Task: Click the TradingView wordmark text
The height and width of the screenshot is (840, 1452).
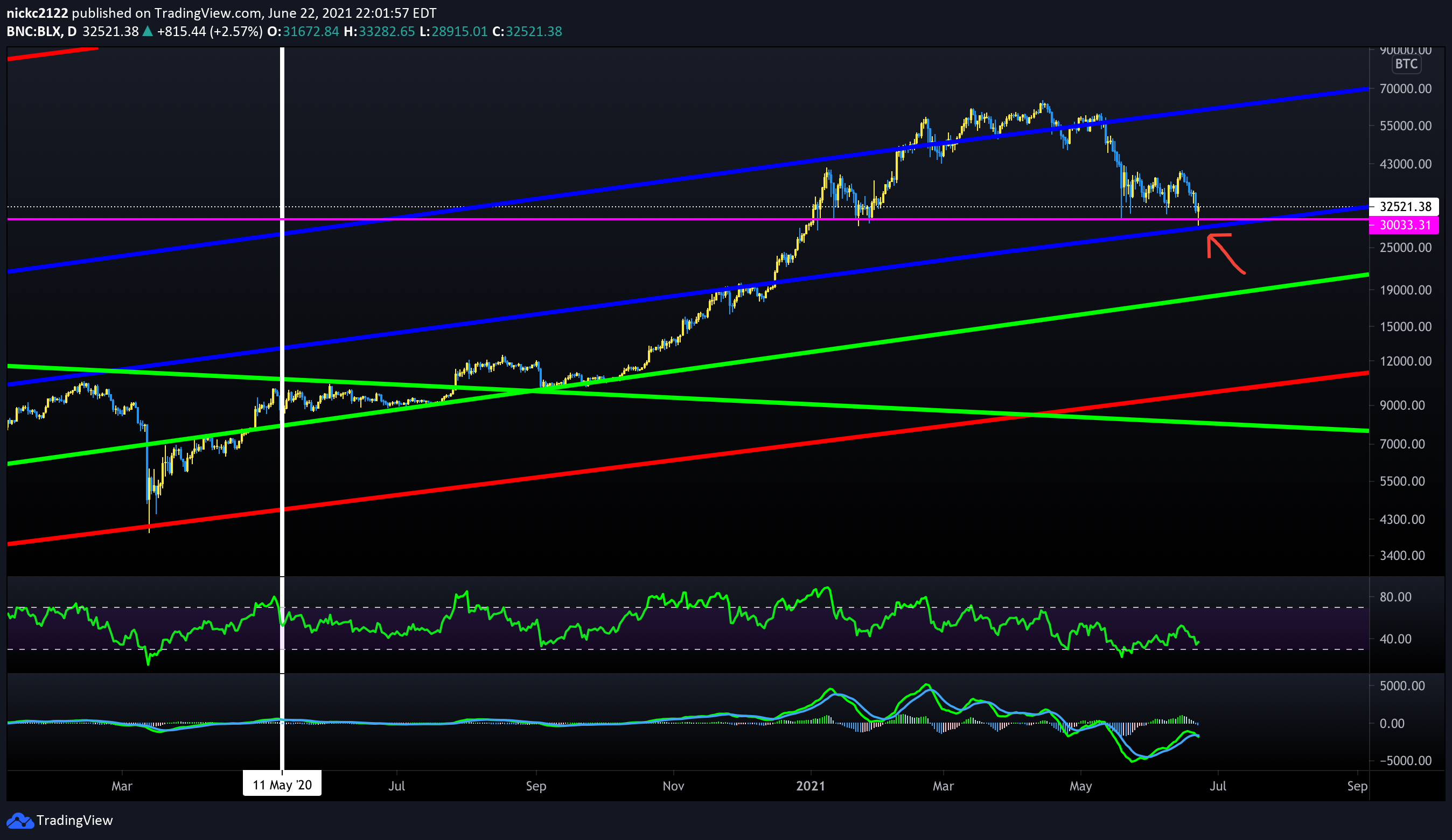Action: [74, 821]
